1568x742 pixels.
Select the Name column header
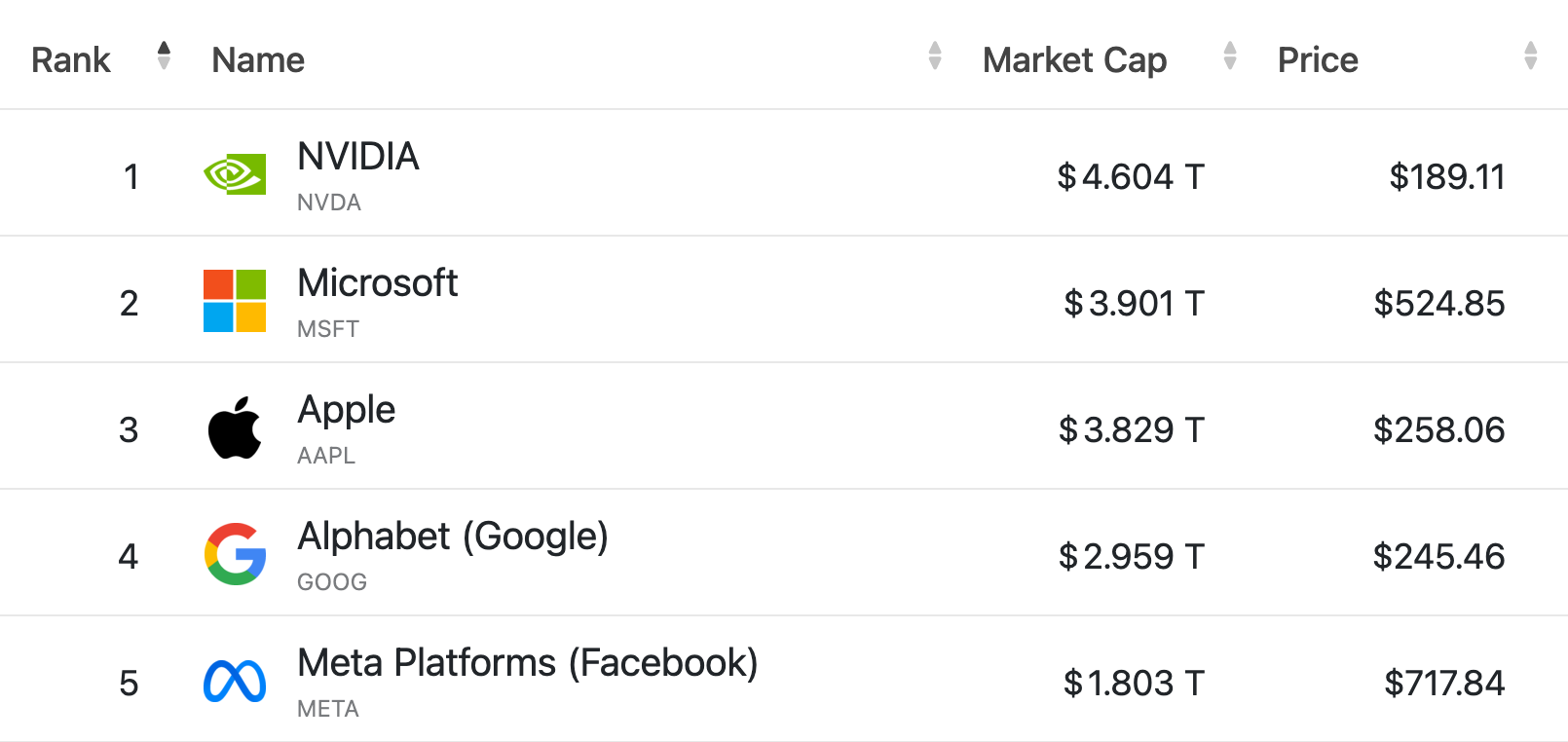click(257, 59)
